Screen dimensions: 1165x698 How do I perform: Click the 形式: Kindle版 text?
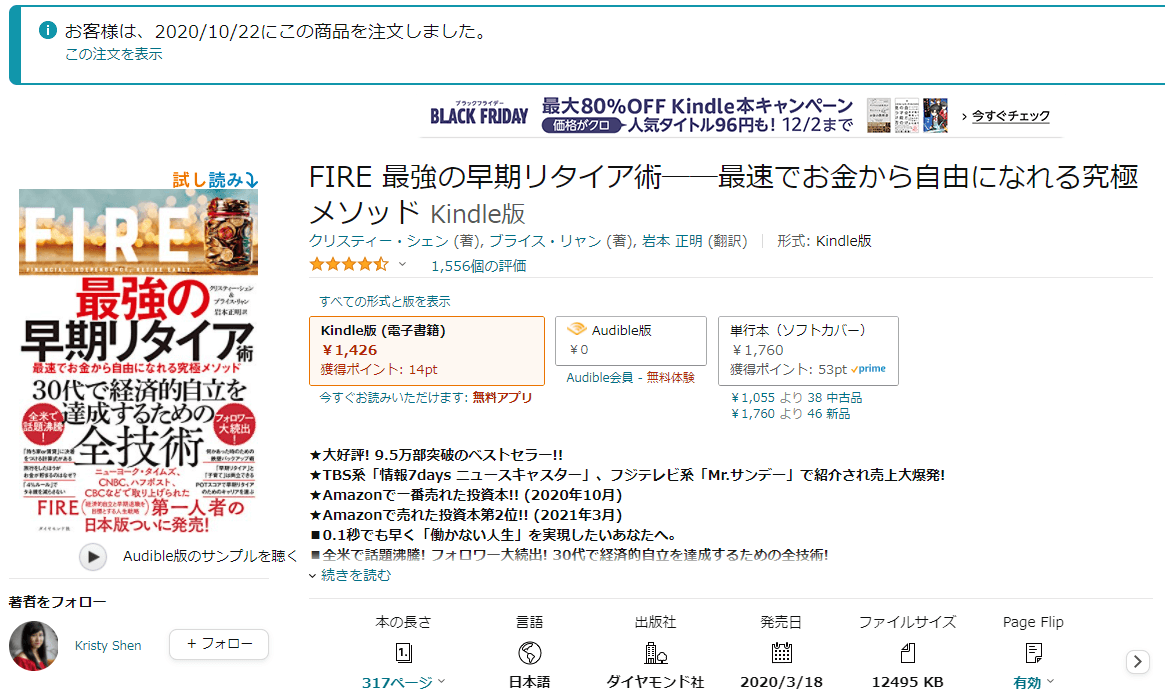(824, 241)
